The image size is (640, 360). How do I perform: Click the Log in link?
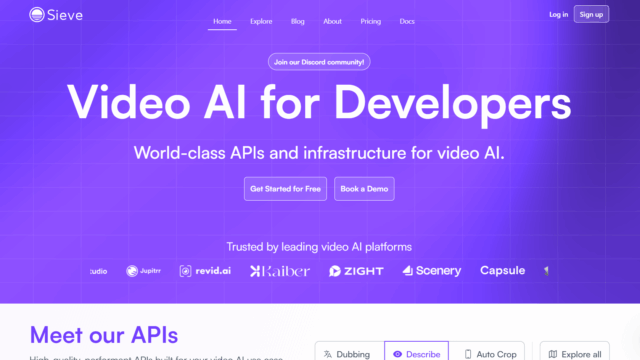click(x=558, y=14)
